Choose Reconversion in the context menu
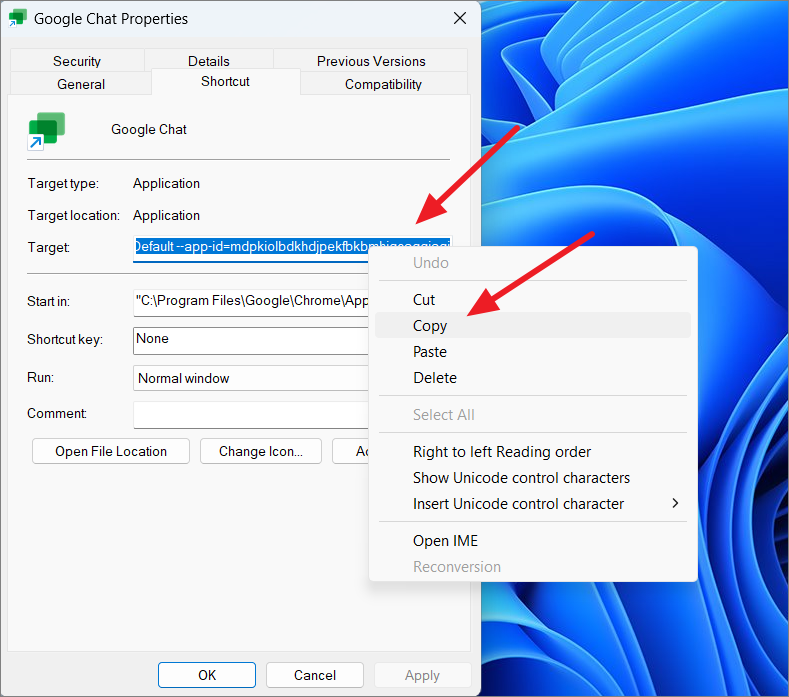Viewport: 789px width, 697px height. (533, 567)
